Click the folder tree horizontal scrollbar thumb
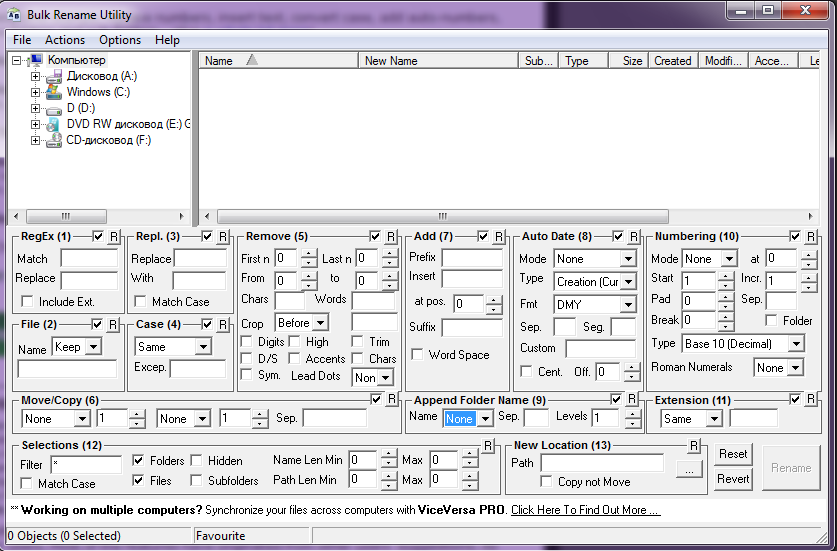Screen dimensions: 837x551 66,216
